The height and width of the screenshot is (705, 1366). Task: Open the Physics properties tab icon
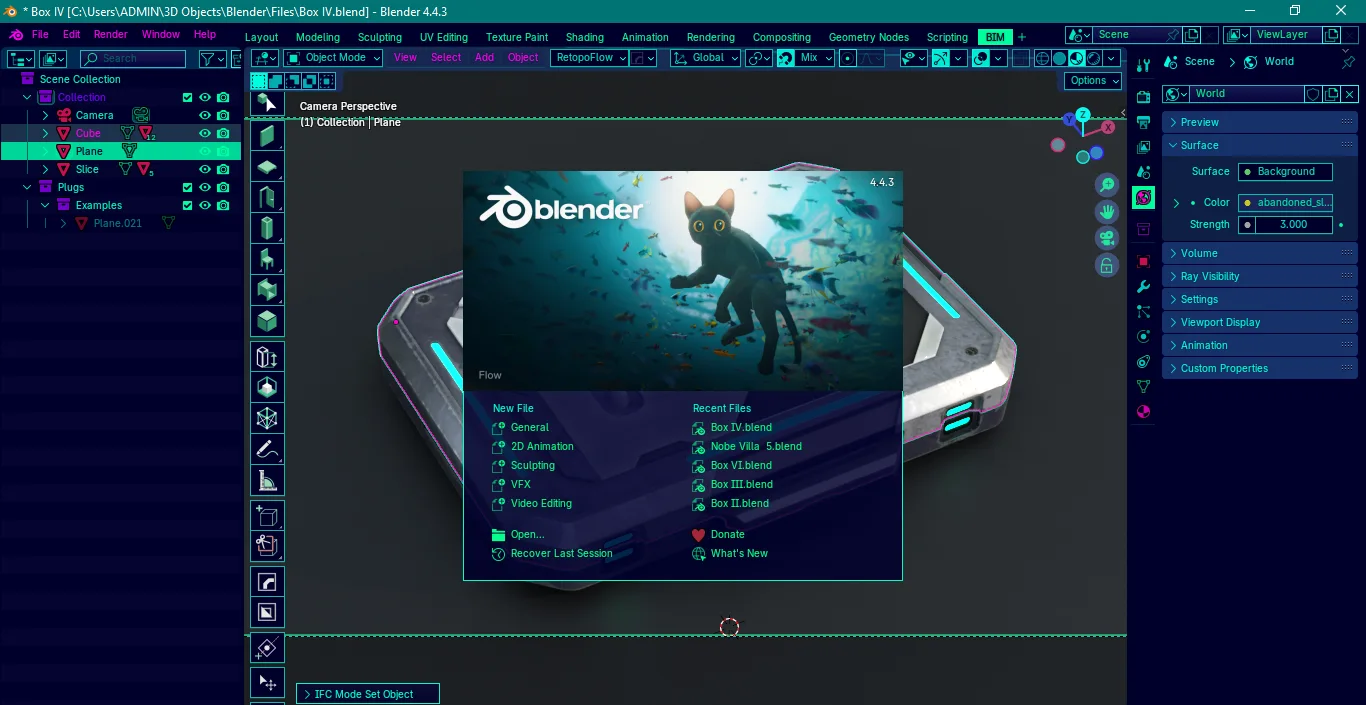tap(1144, 336)
